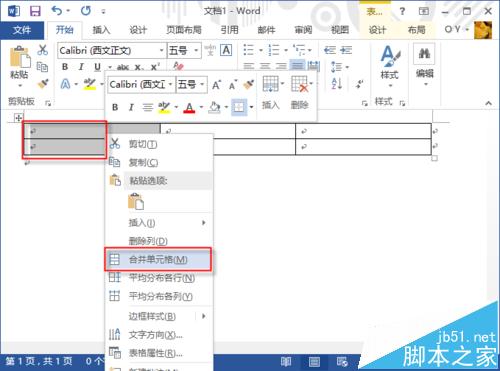The height and width of the screenshot is (371, 500).
Task: Switch to the 页面布局 tab
Action: pyautogui.click(x=184, y=30)
